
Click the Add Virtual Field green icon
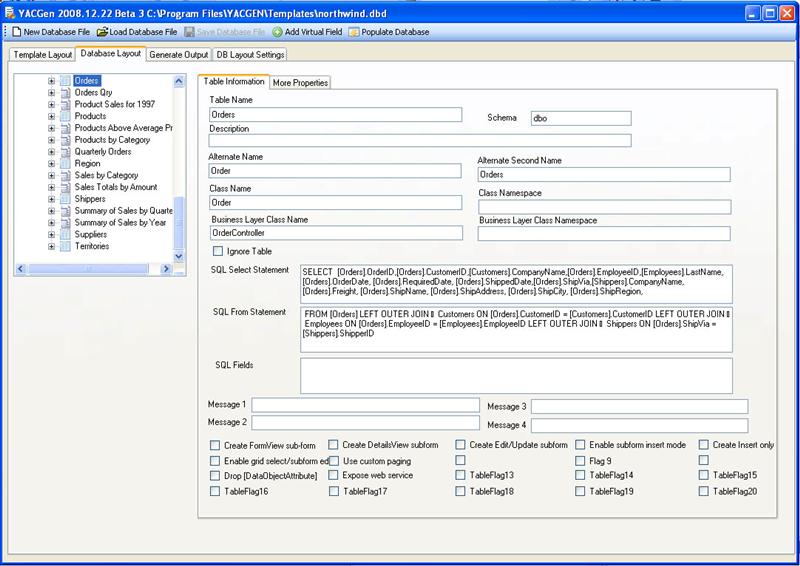click(277, 32)
